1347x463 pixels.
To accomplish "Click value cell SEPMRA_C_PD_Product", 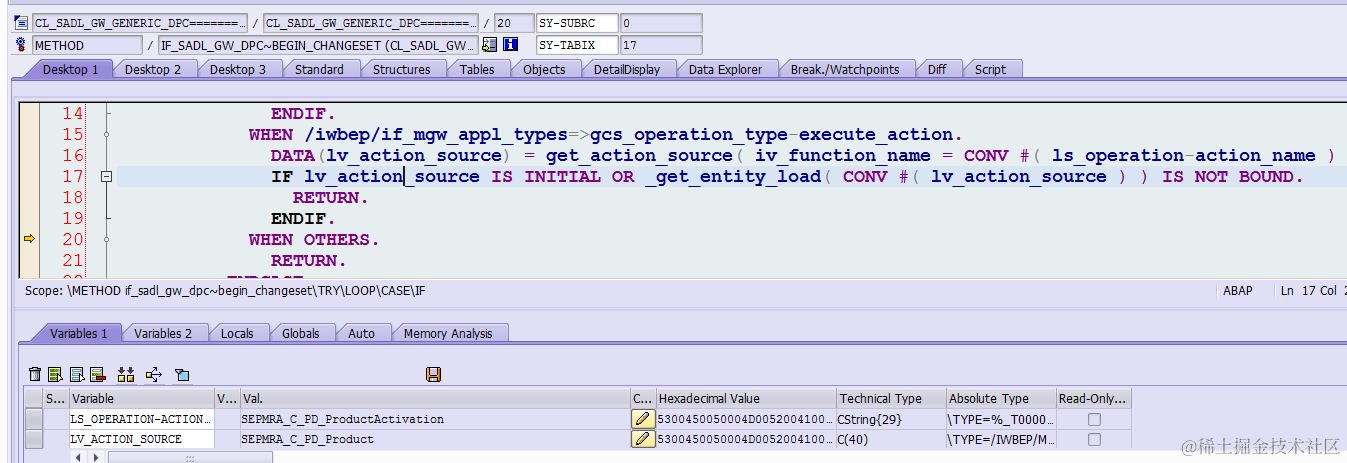I will pyautogui.click(x=434, y=439).
